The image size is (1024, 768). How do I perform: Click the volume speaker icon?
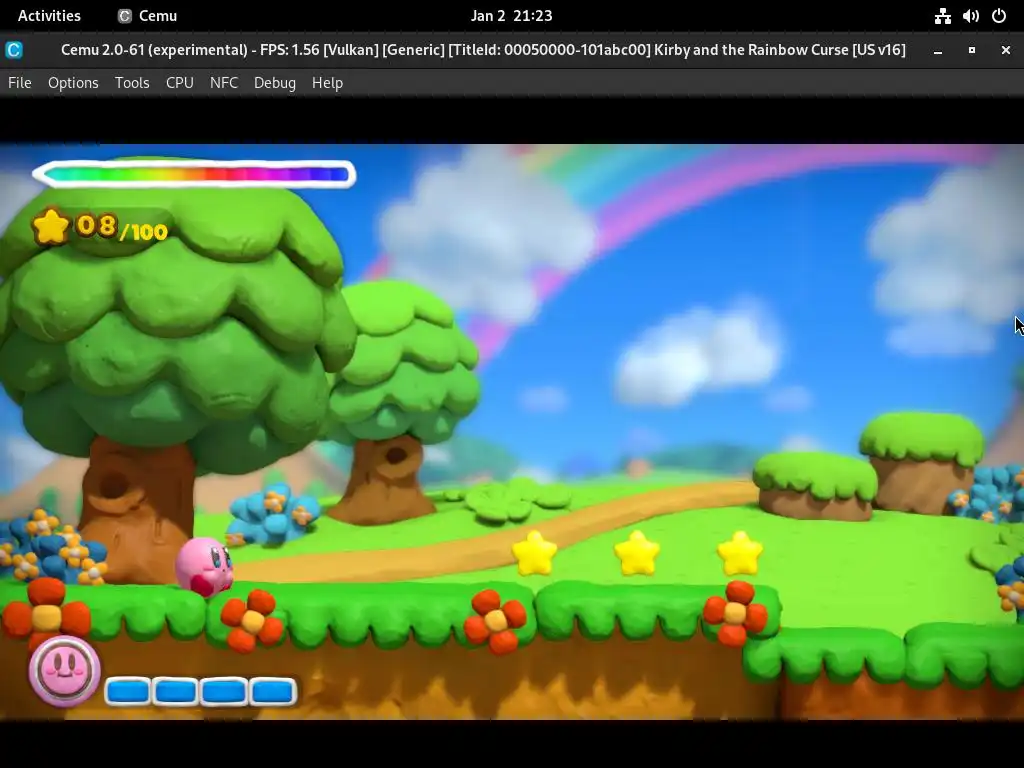point(970,16)
